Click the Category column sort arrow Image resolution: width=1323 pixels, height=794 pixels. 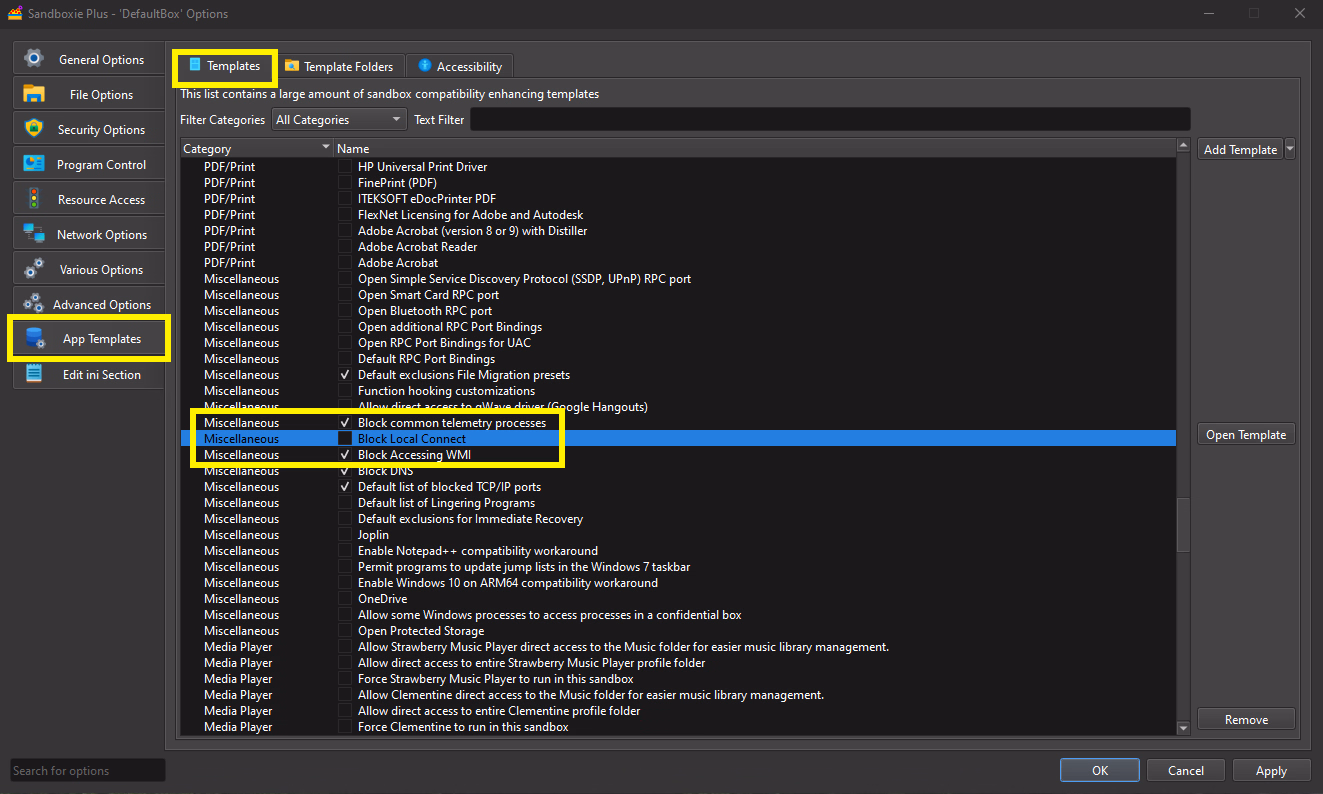pos(325,148)
